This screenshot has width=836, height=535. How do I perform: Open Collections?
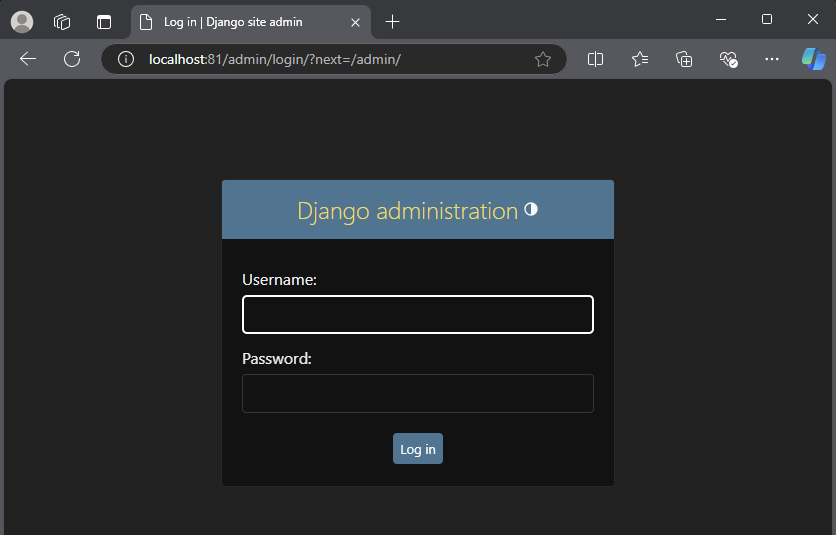684,59
